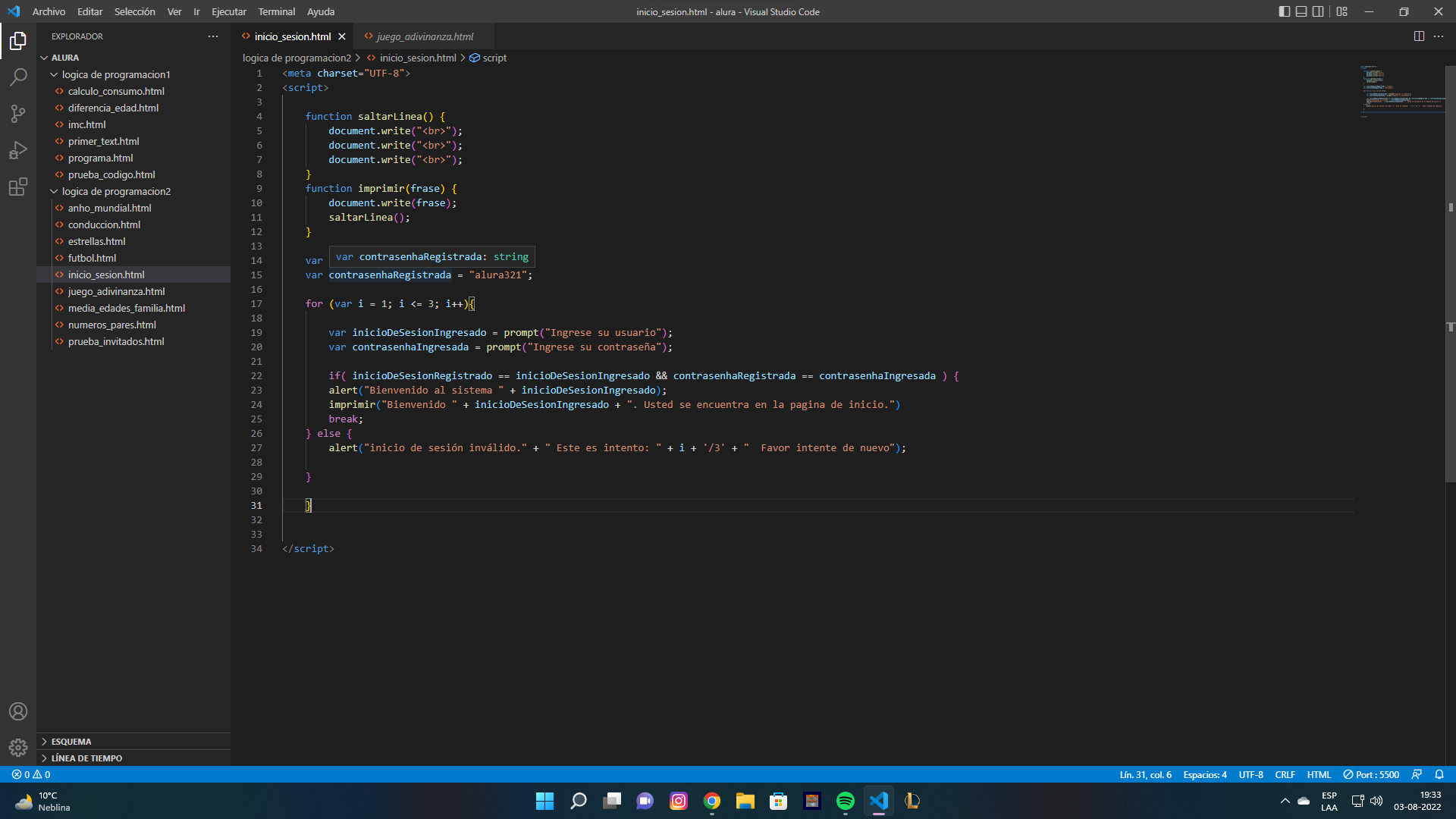Open Windows Start menu
Screen dimensions: 1456x819
544,801
